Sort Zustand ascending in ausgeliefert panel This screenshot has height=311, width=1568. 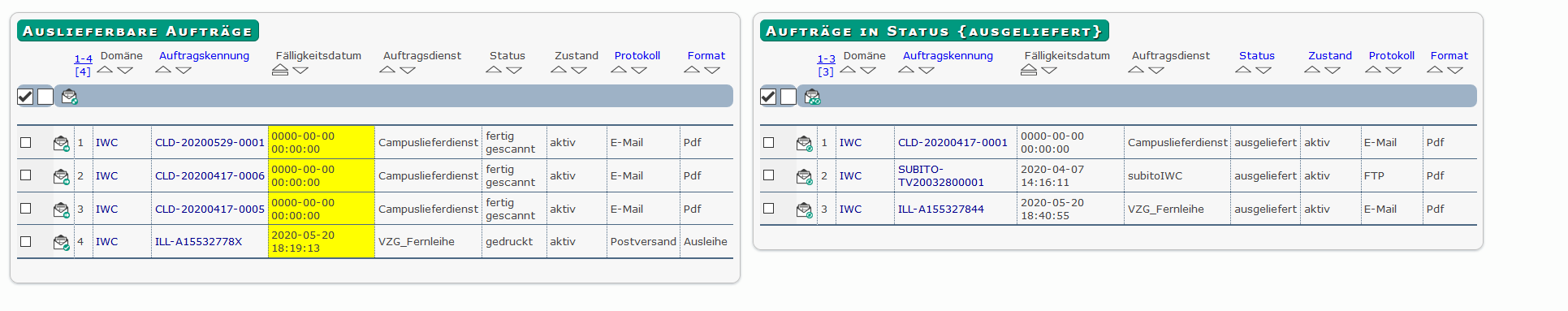(1312, 70)
